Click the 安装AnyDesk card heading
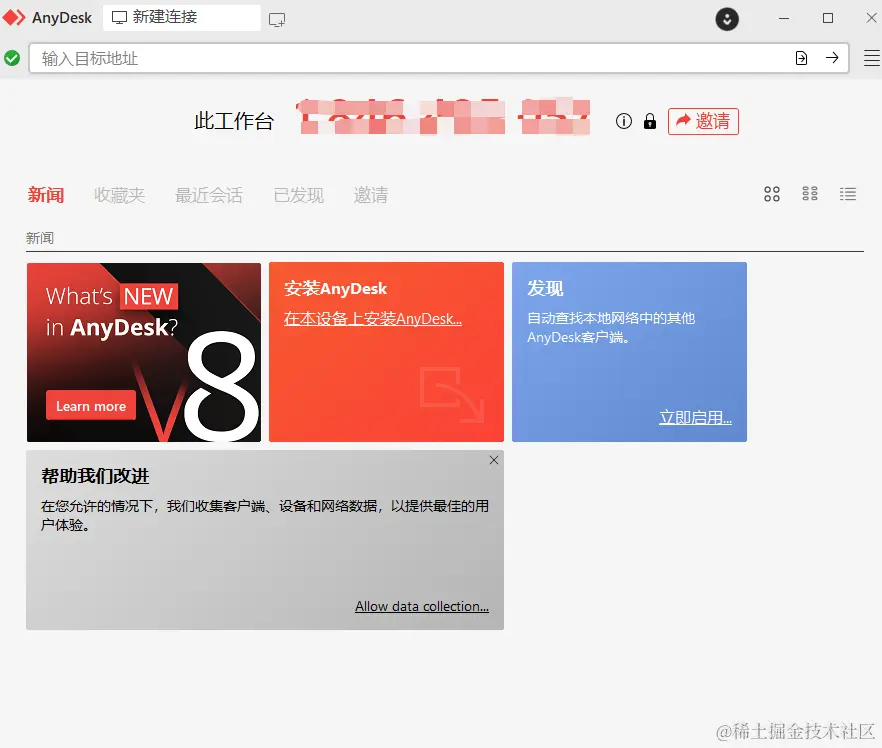Viewport: 882px width, 748px height. click(335, 289)
